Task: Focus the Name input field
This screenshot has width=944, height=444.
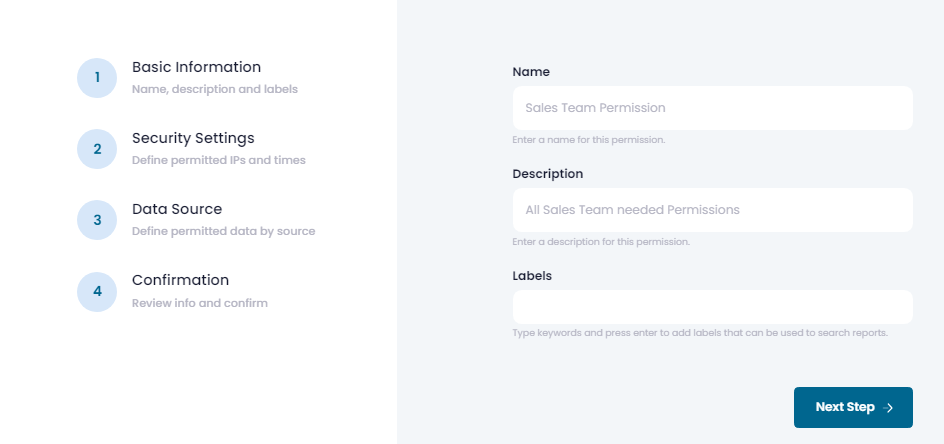Action: click(x=712, y=108)
